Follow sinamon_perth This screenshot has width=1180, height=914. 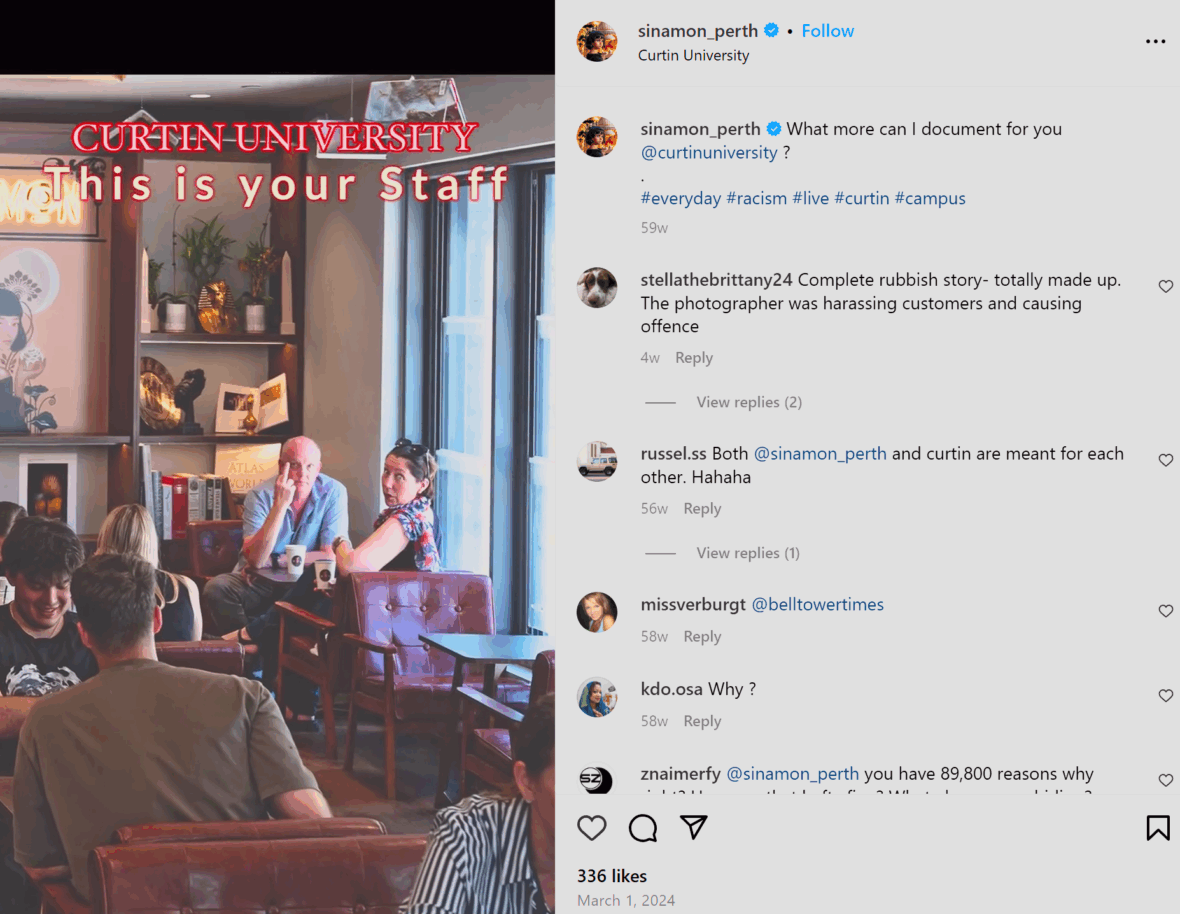827,31
